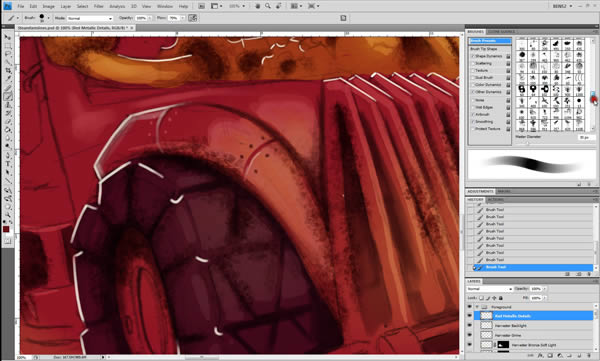Click the Rotate View icon in application bar
600x361 pixels.
tap(279, 6)
